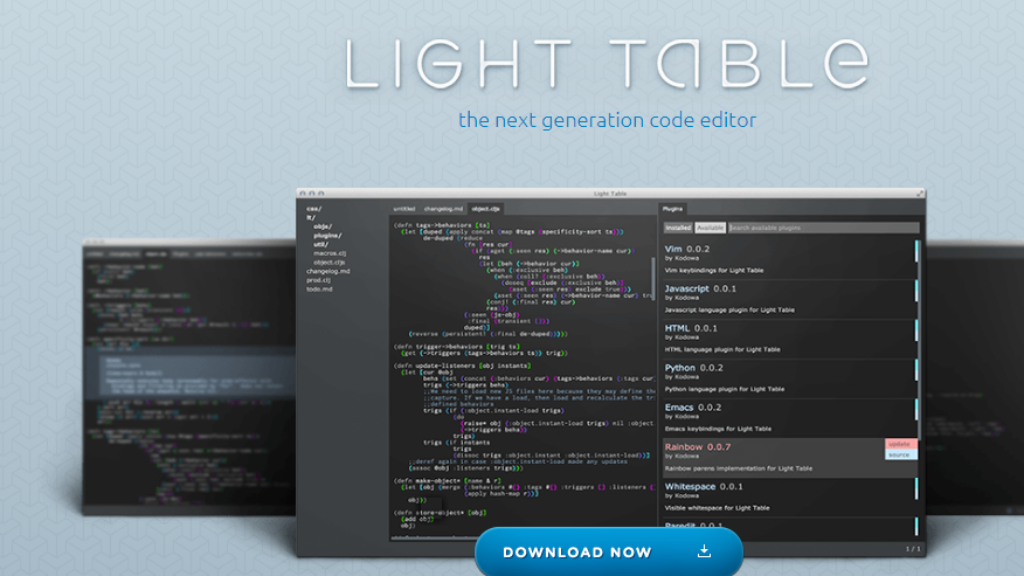Image resolution: width=1024 pixels, height=576 pixels.
Task: Click the defn update-listeners code line
Action: coord(462,366)
